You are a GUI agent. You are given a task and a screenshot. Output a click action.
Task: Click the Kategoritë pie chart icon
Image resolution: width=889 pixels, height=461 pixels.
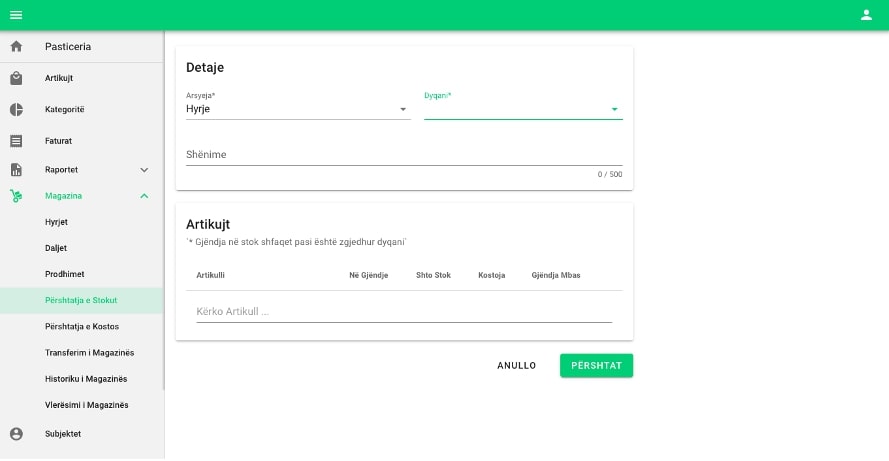[x=16, y=109]
